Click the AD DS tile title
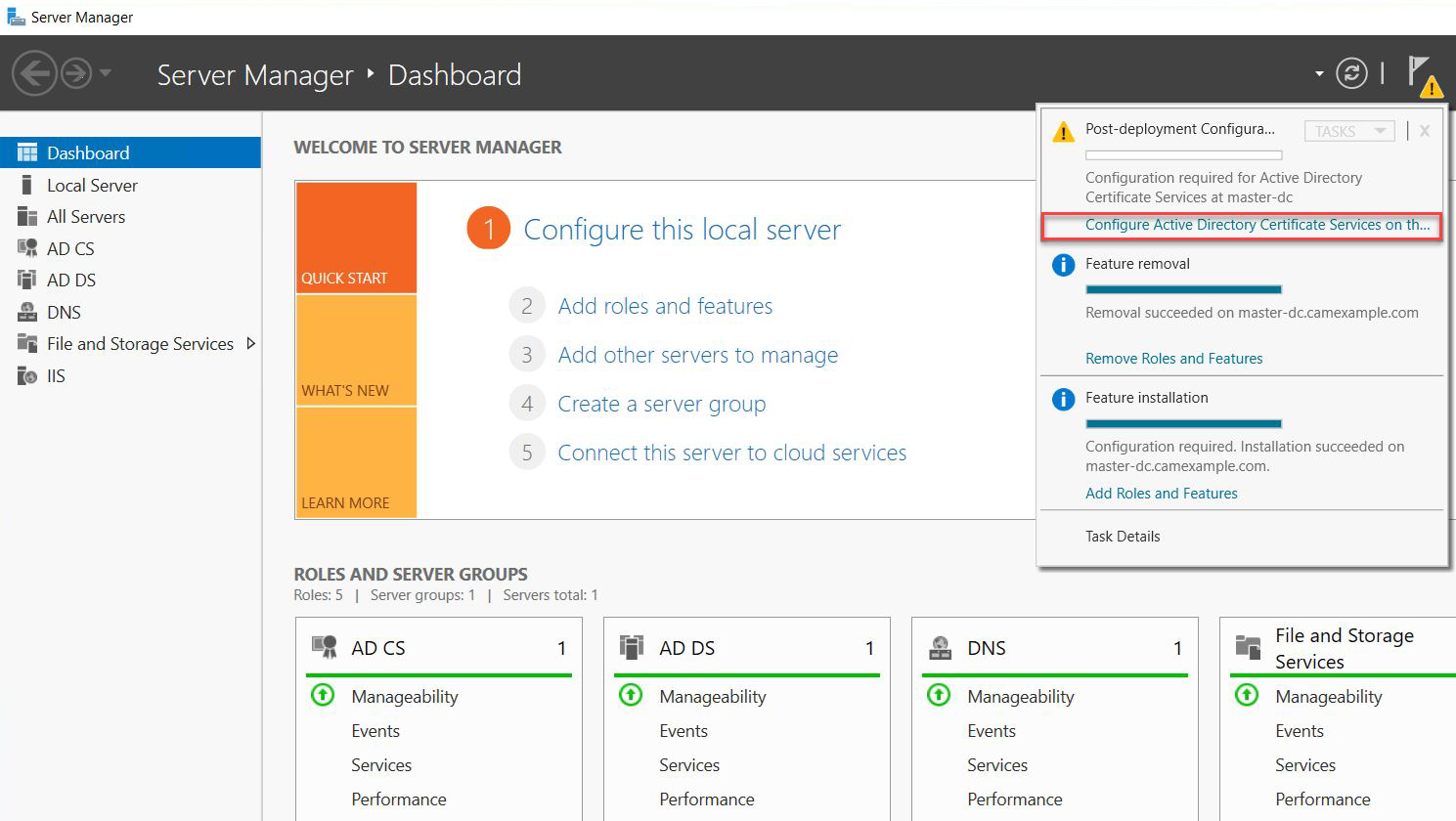The height and width of the screenshot is (821, 1456). pos(687,648)
